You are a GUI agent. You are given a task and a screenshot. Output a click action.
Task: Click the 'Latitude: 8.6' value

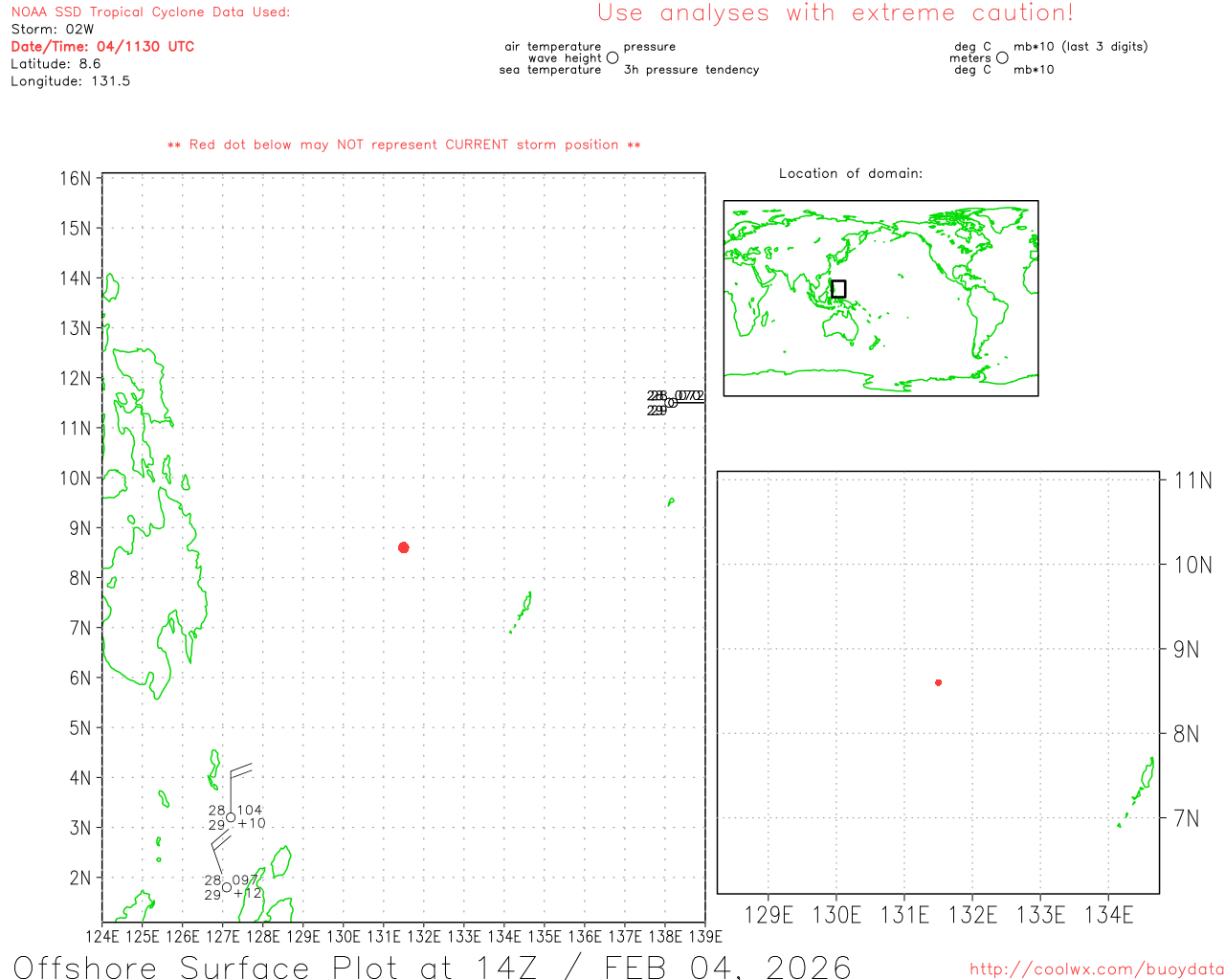click(x=56, y=64)
